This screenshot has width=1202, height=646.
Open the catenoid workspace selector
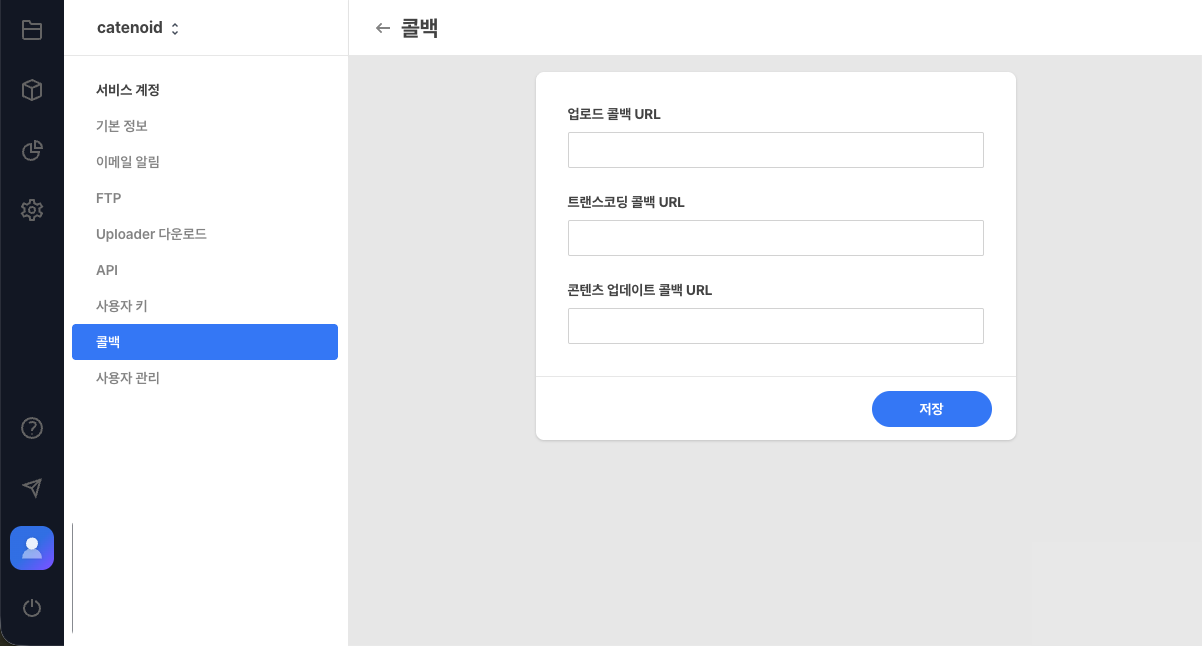click(137, 28)
